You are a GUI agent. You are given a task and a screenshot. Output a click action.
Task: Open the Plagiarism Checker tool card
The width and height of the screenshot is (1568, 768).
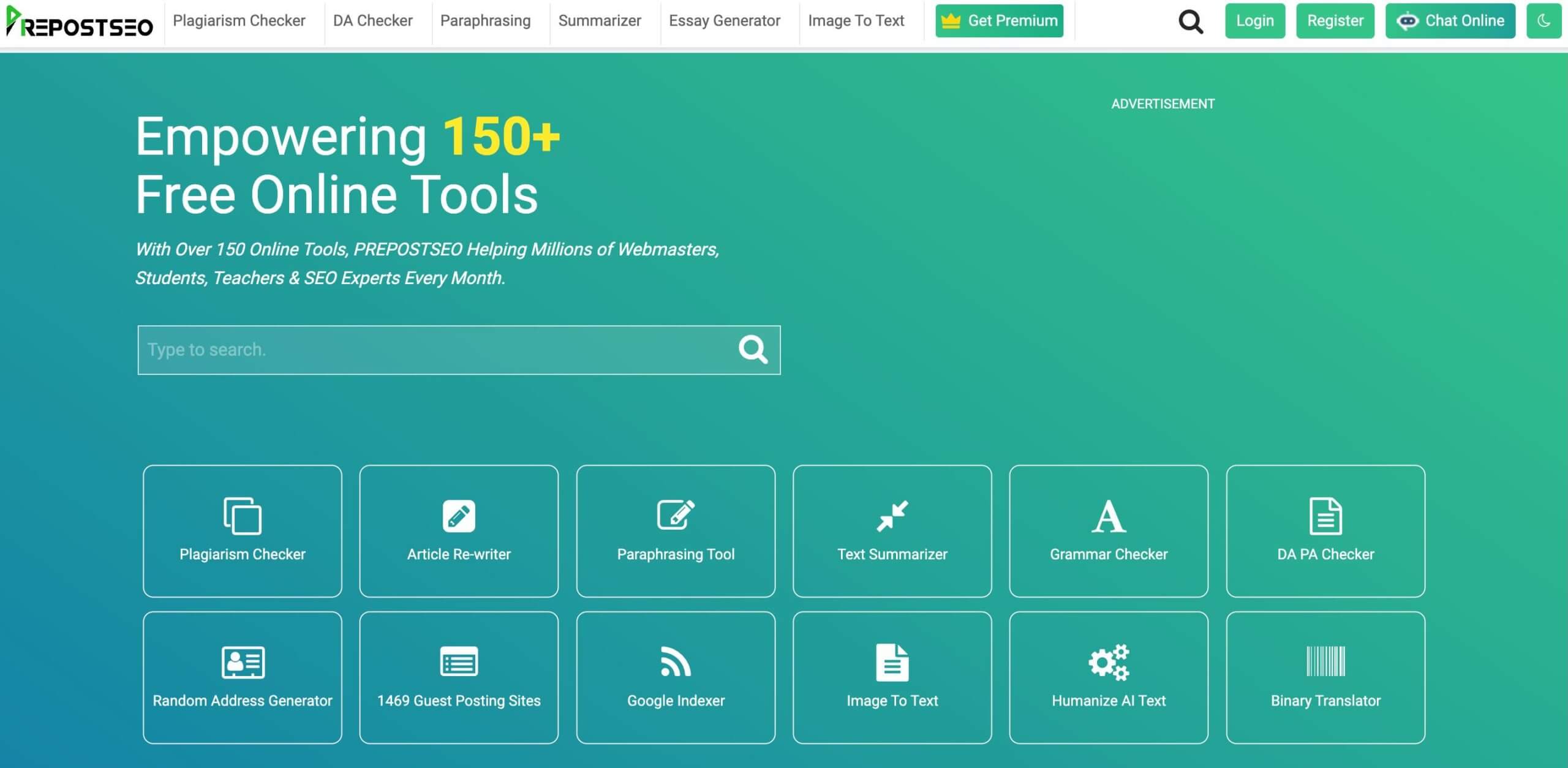point(242,532)
